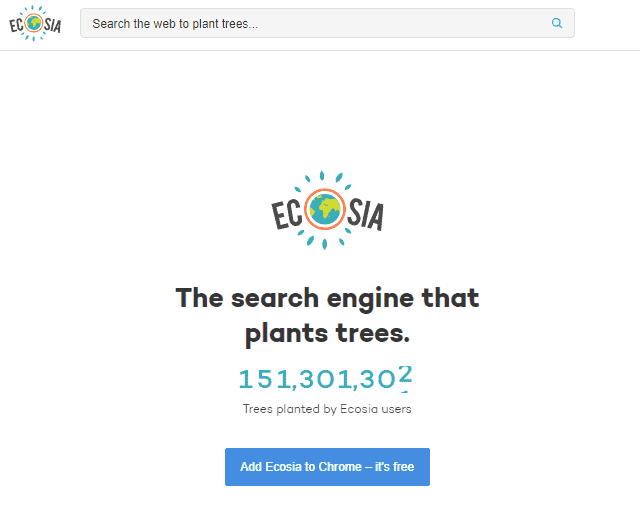Image resolution: width=640 pixels, height=525 pixels.
Task: Click the globe inside the header logo
Action: coord(34,23)
